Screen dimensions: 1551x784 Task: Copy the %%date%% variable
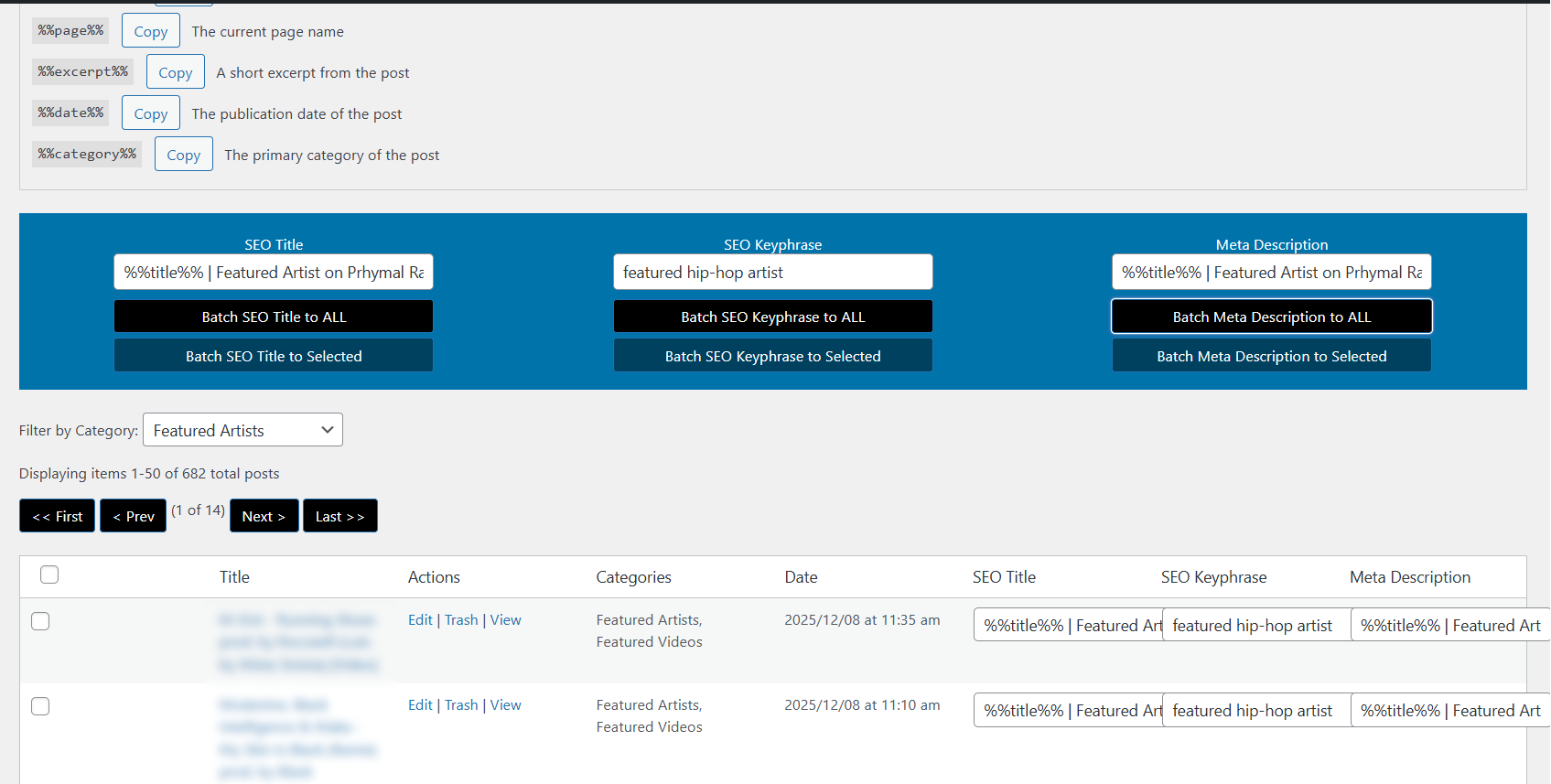point(151,113)
